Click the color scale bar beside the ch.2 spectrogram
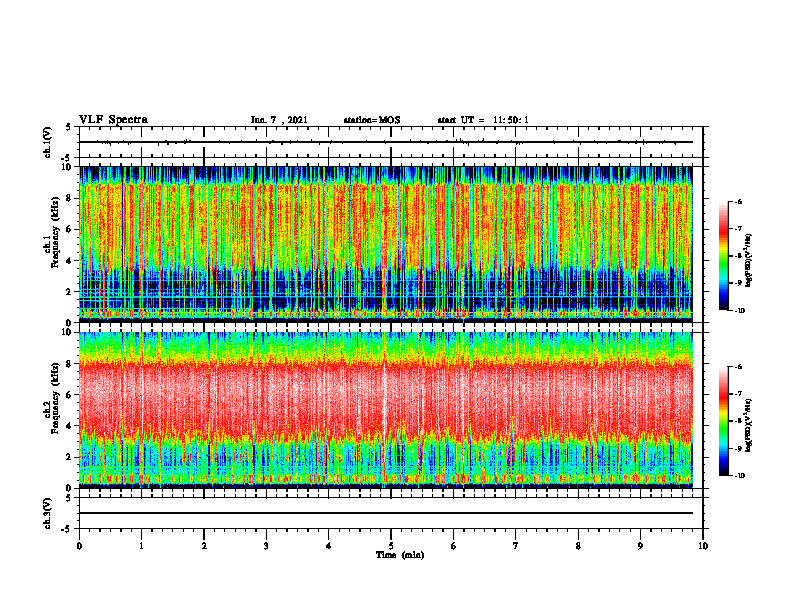 coord(724,421)
